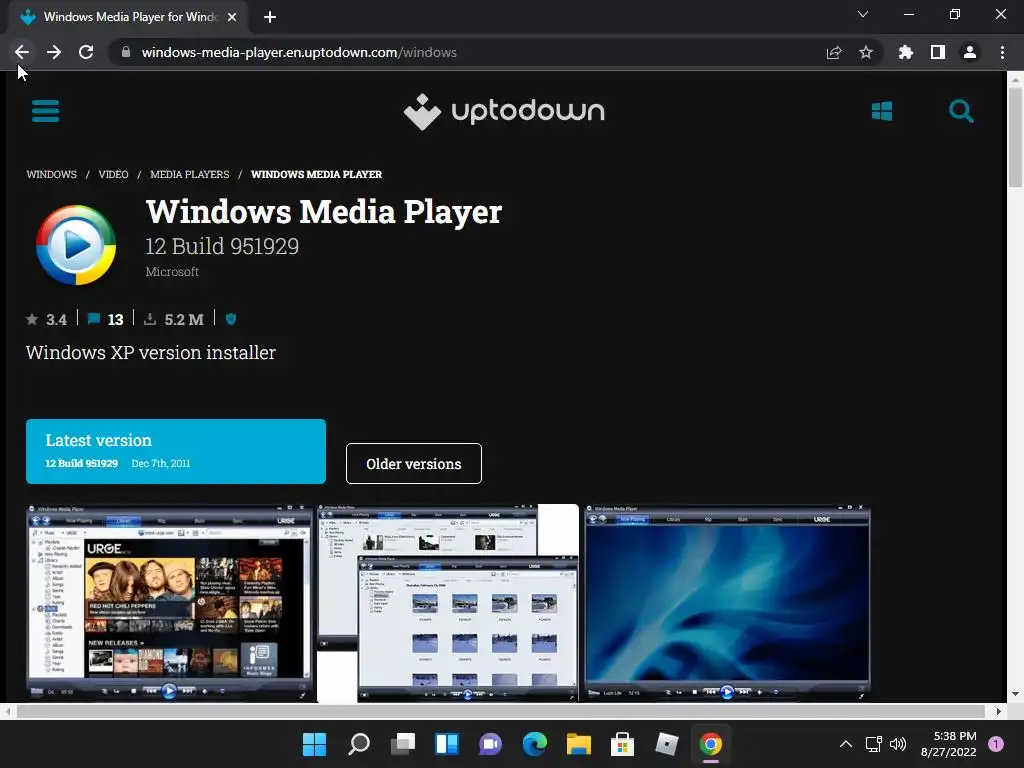
Task: Open Chrome extensions puzzle icon
Action: [x=906, y=52]
